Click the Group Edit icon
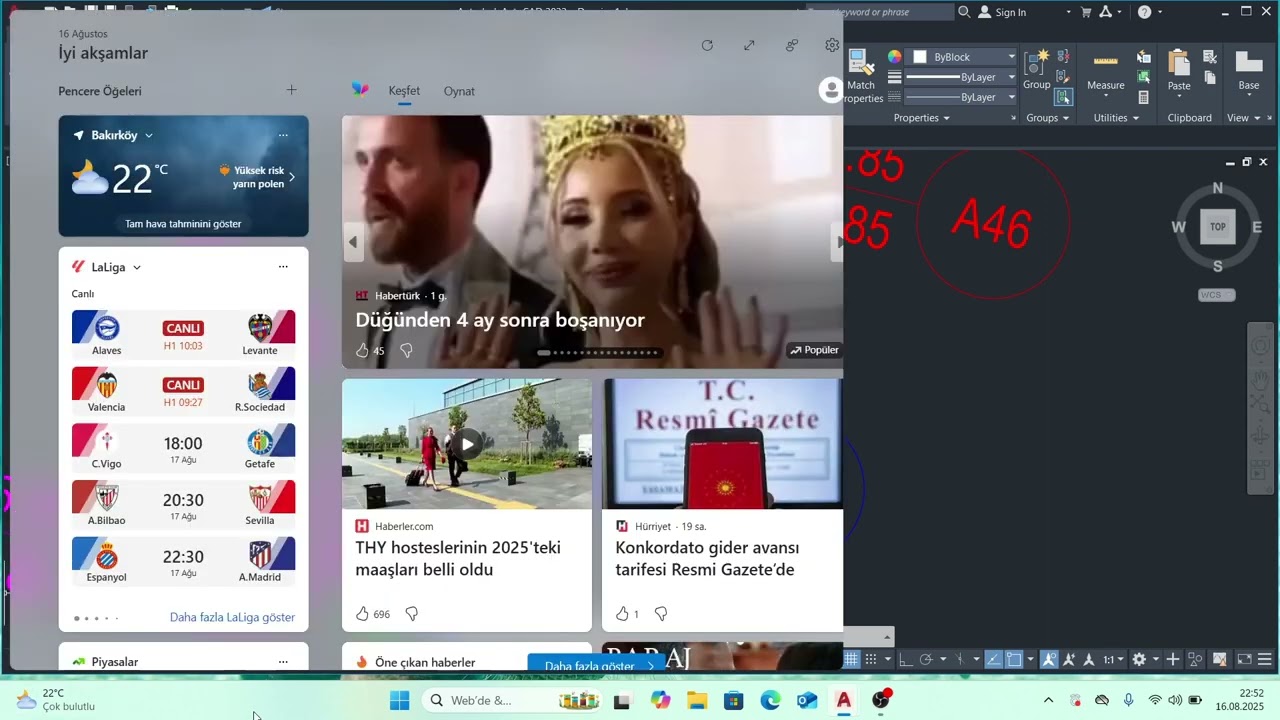Viewport: 1280px width, 720px height. (x=1063, y=77)
